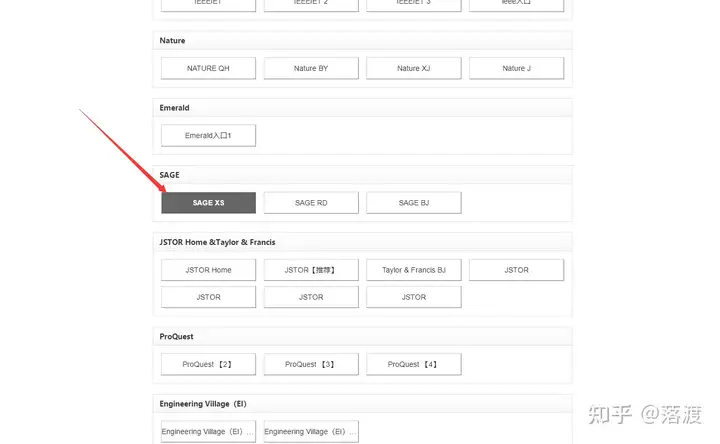Click the SAGE section heading

pyautogui.click(x=169, y=175)
